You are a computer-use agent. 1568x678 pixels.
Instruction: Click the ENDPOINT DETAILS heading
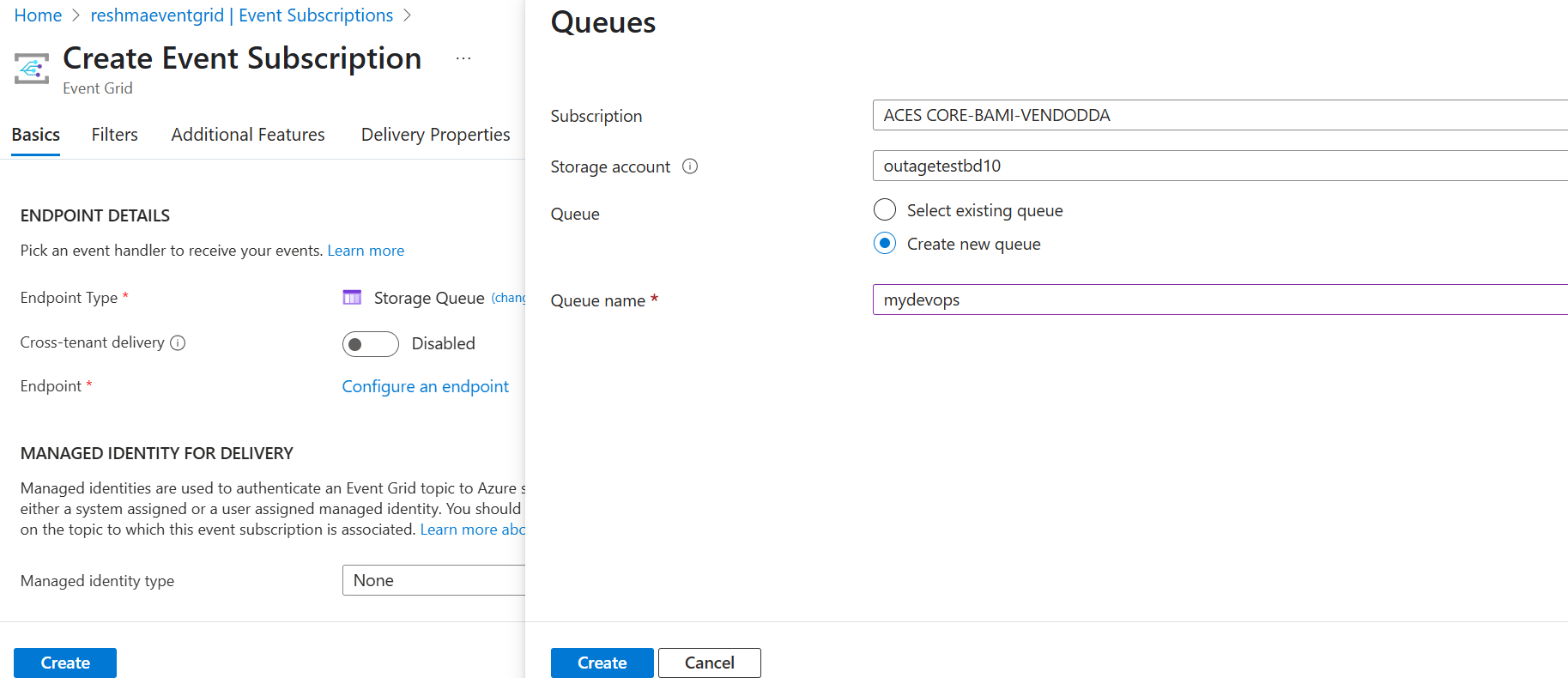click(x=95, y=215)
